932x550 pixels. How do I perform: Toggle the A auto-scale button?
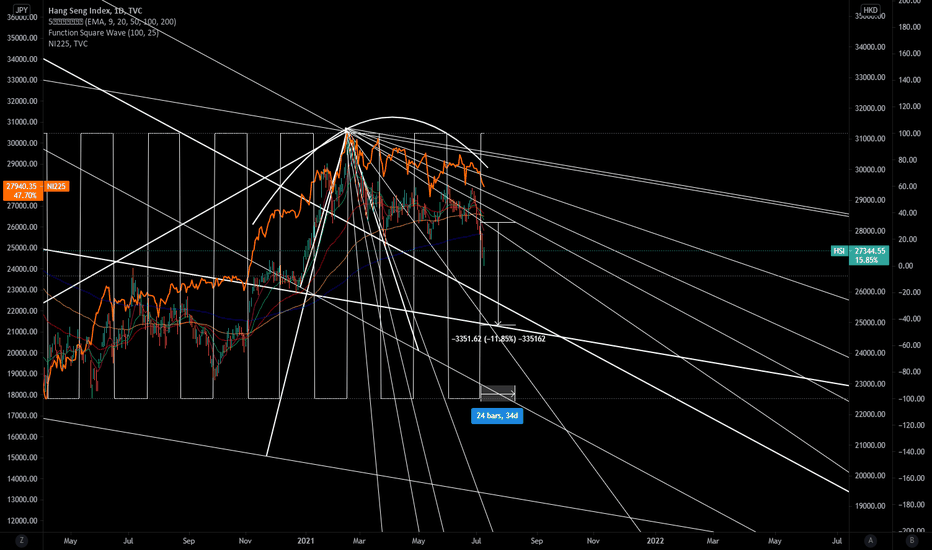pyautogui.click(x=870, y=540)
